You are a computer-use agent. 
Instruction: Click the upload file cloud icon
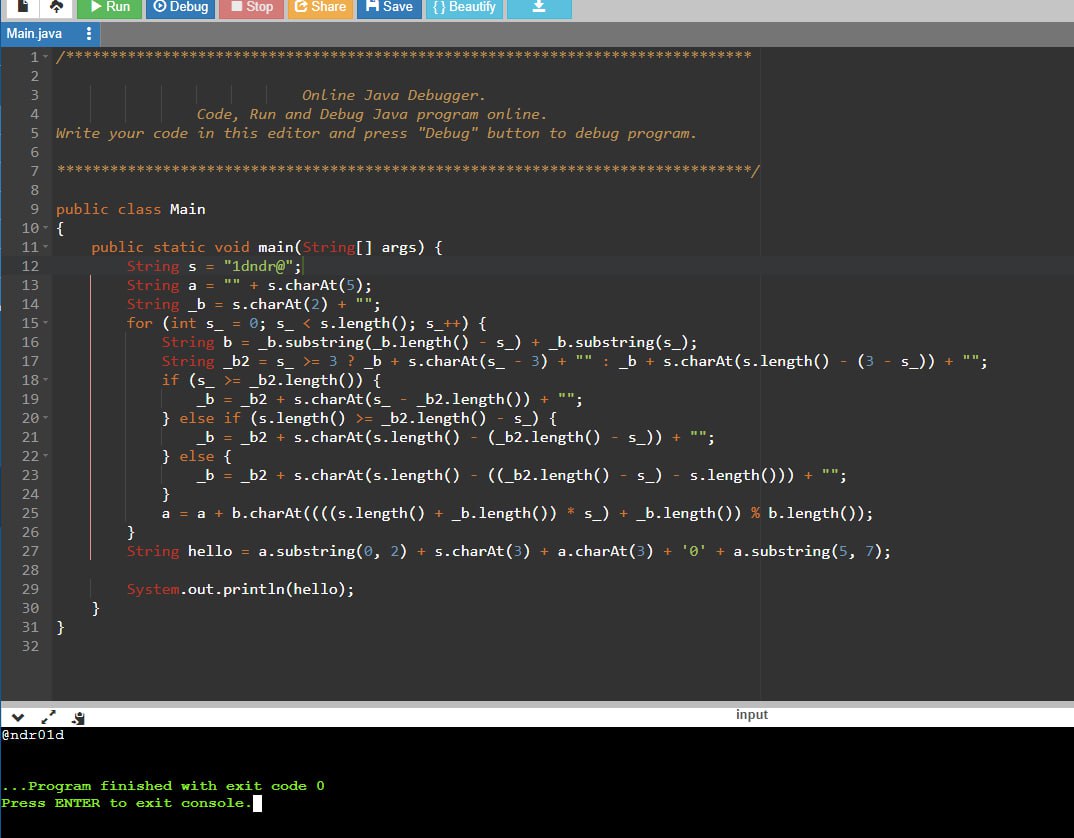pos(56,7)
